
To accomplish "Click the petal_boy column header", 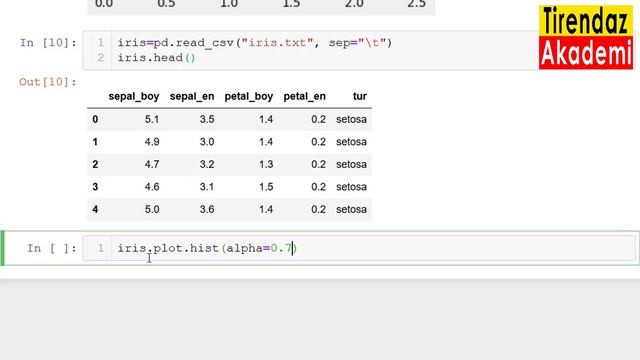I will click(x=249, y=96).
